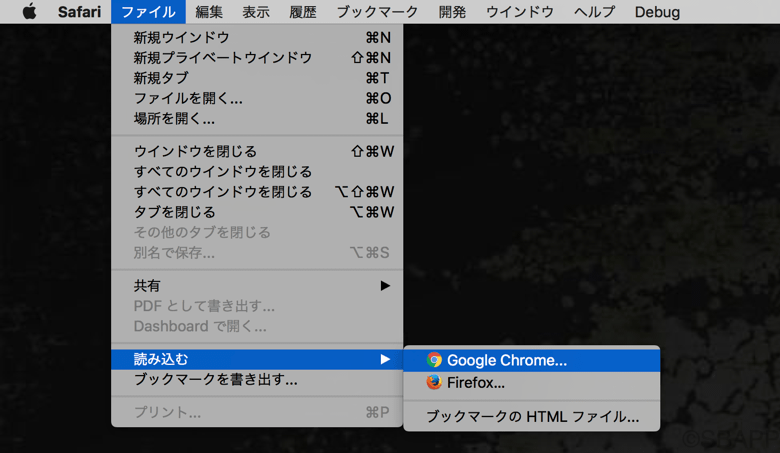
Task: Select ブックマークの HTML ファイル... import option
Action: click(532, 417)
